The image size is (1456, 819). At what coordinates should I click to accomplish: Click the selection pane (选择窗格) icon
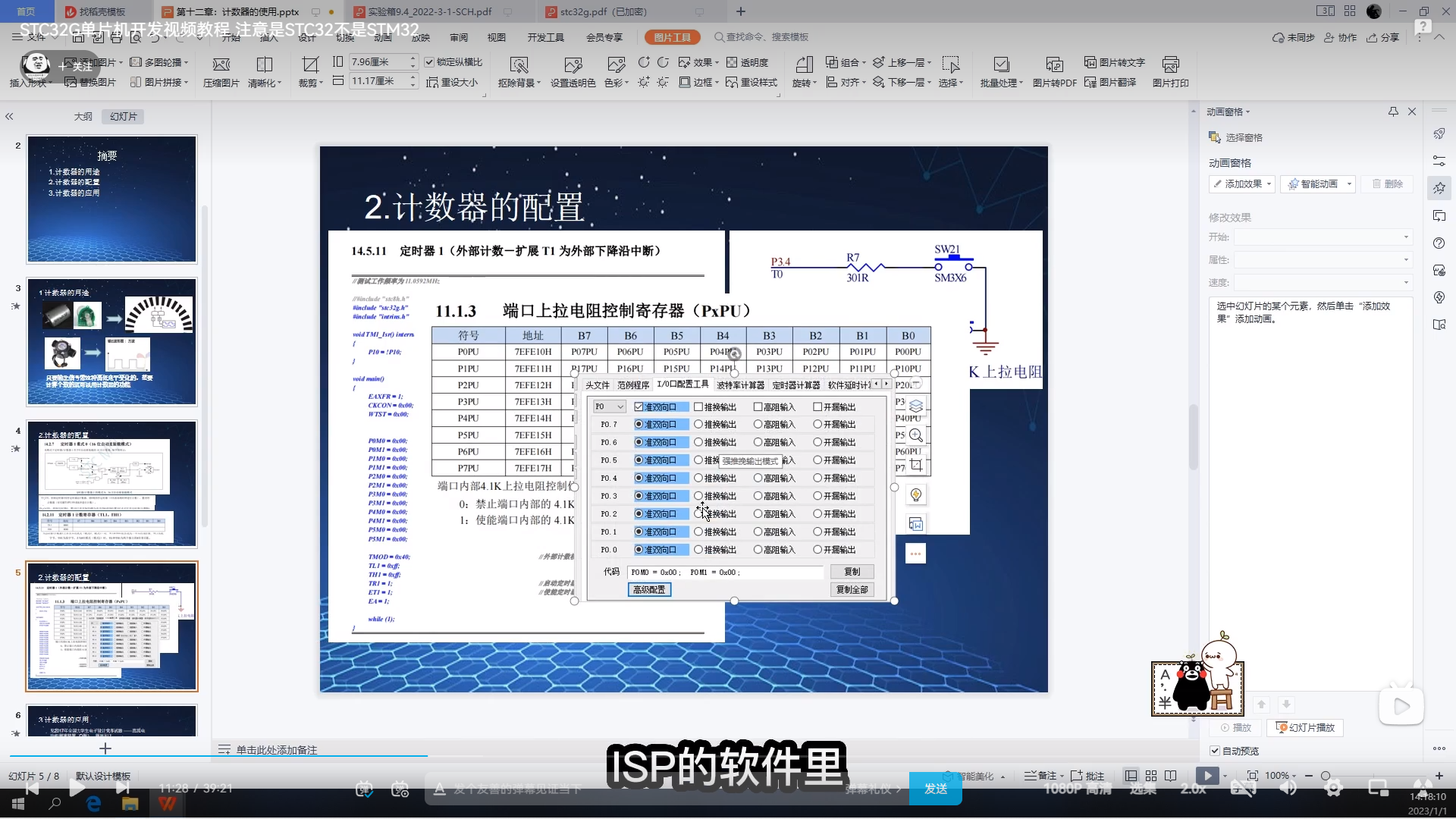pyautogui.click(x=1214, y=137)
